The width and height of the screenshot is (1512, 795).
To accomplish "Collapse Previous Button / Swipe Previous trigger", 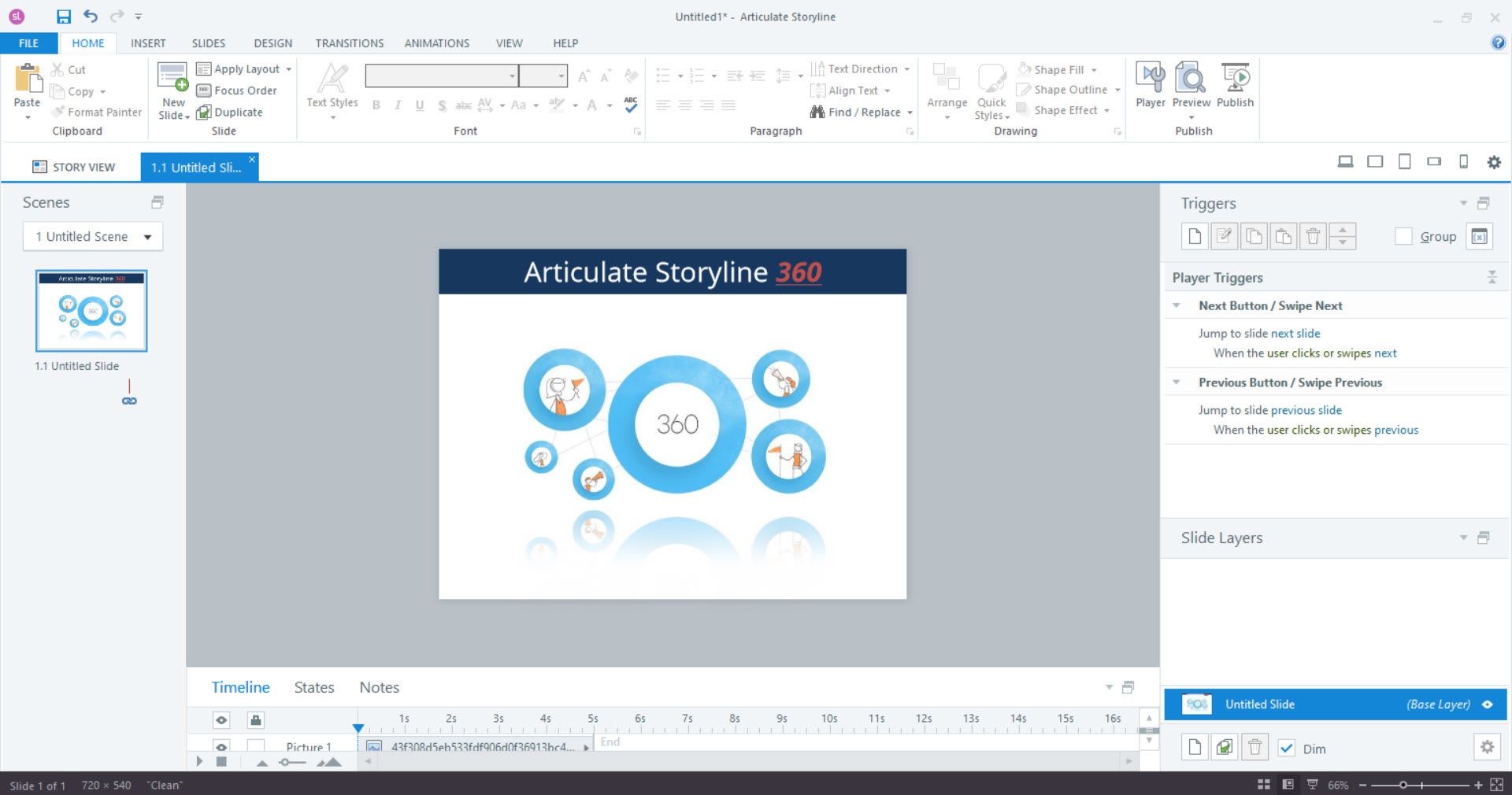I will pyautogui.click(x=1177, y=383).
